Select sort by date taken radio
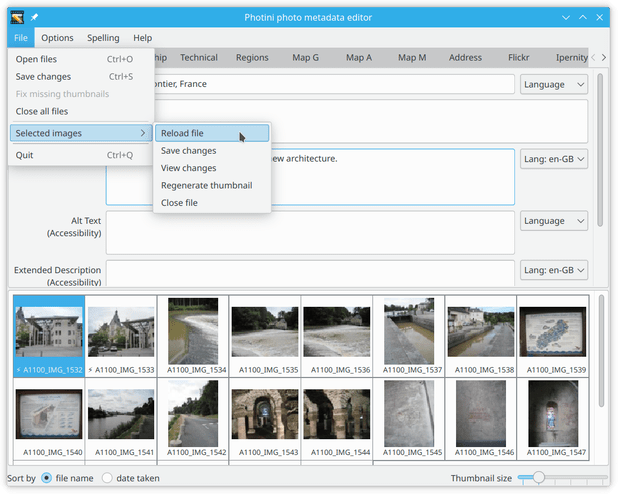Viewport: 618px width, 494px height. point(107,478)
